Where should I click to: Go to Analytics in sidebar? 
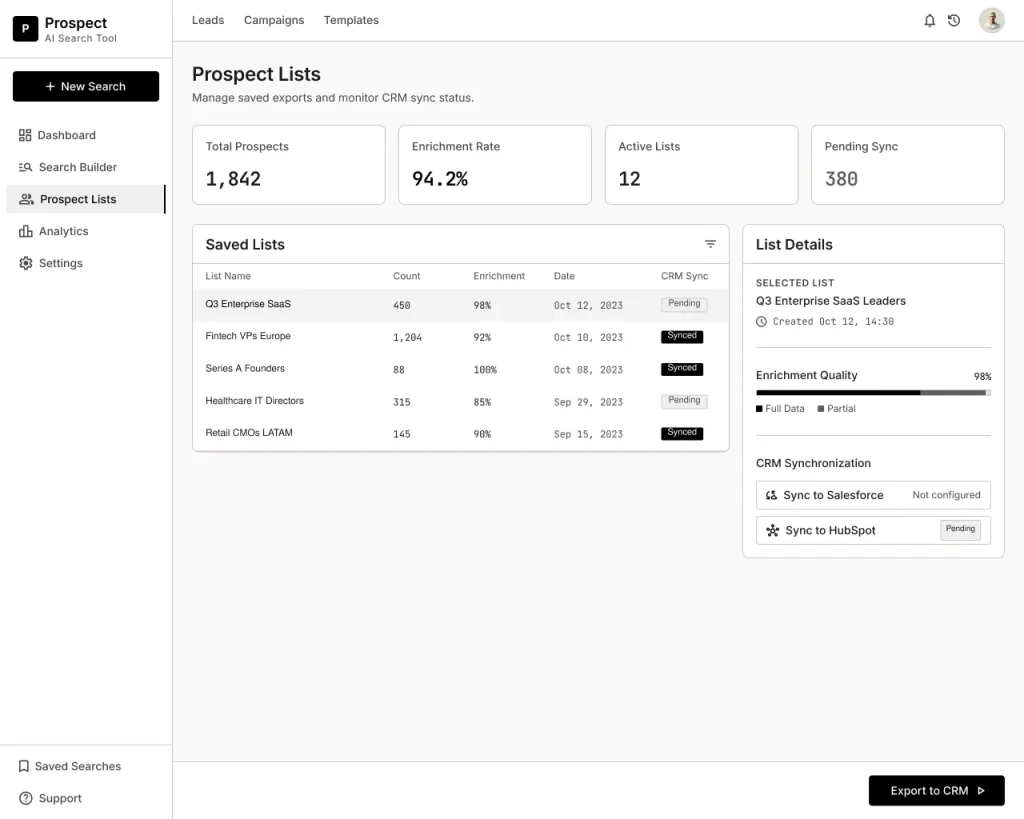[x=86, y=231]
